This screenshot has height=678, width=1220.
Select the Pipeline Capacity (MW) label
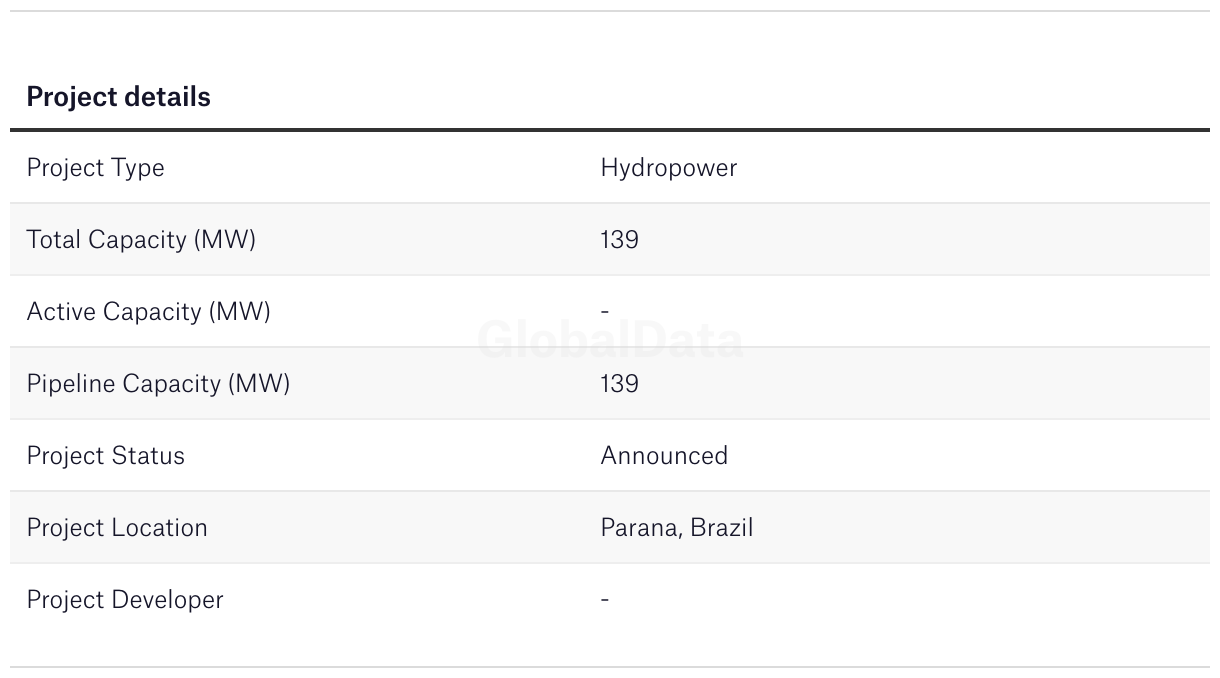[x=158, y=384]
